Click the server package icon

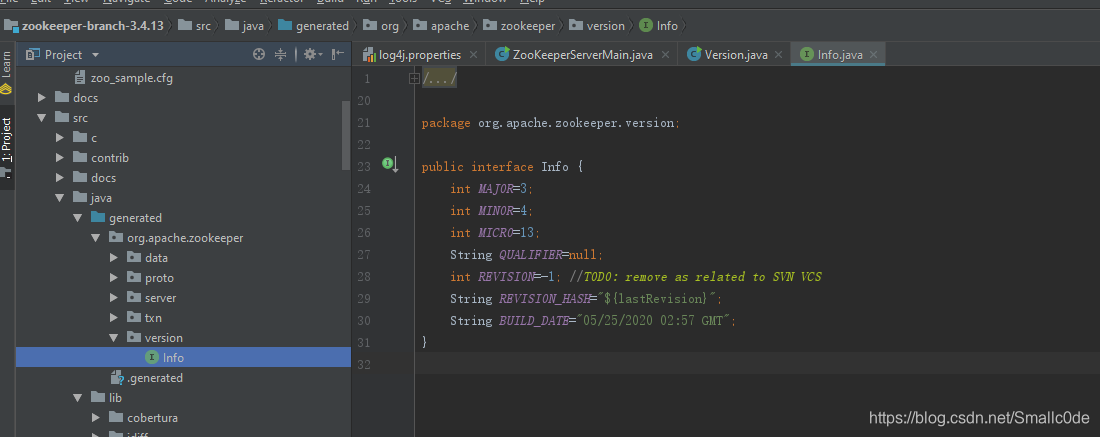click(x=134, y=297)
